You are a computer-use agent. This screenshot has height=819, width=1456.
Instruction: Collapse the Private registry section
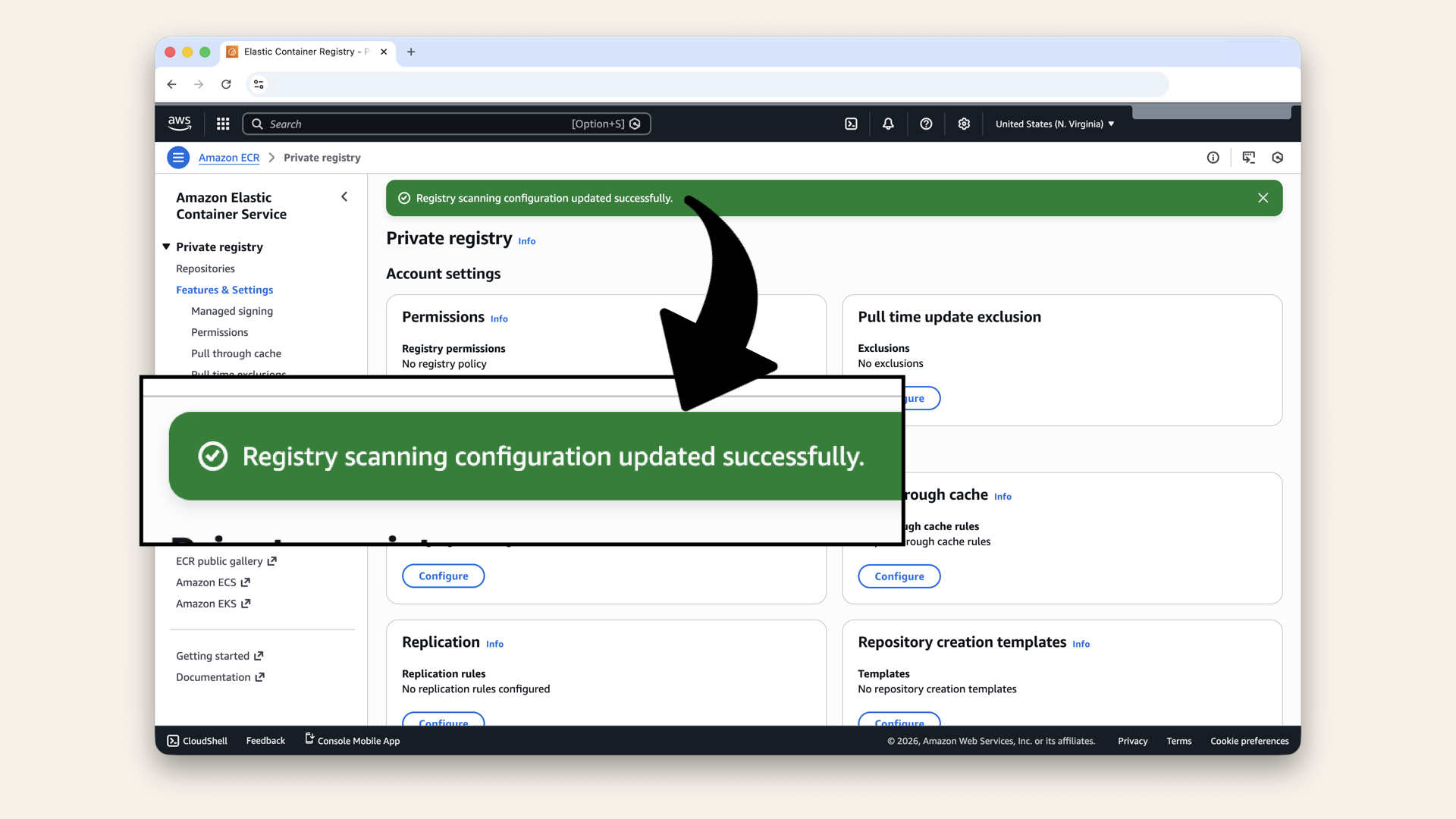(166, 246)
